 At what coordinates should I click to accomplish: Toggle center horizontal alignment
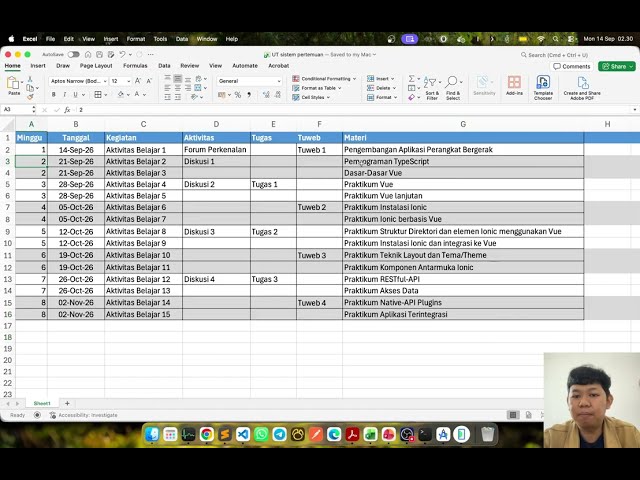(178, 88)
